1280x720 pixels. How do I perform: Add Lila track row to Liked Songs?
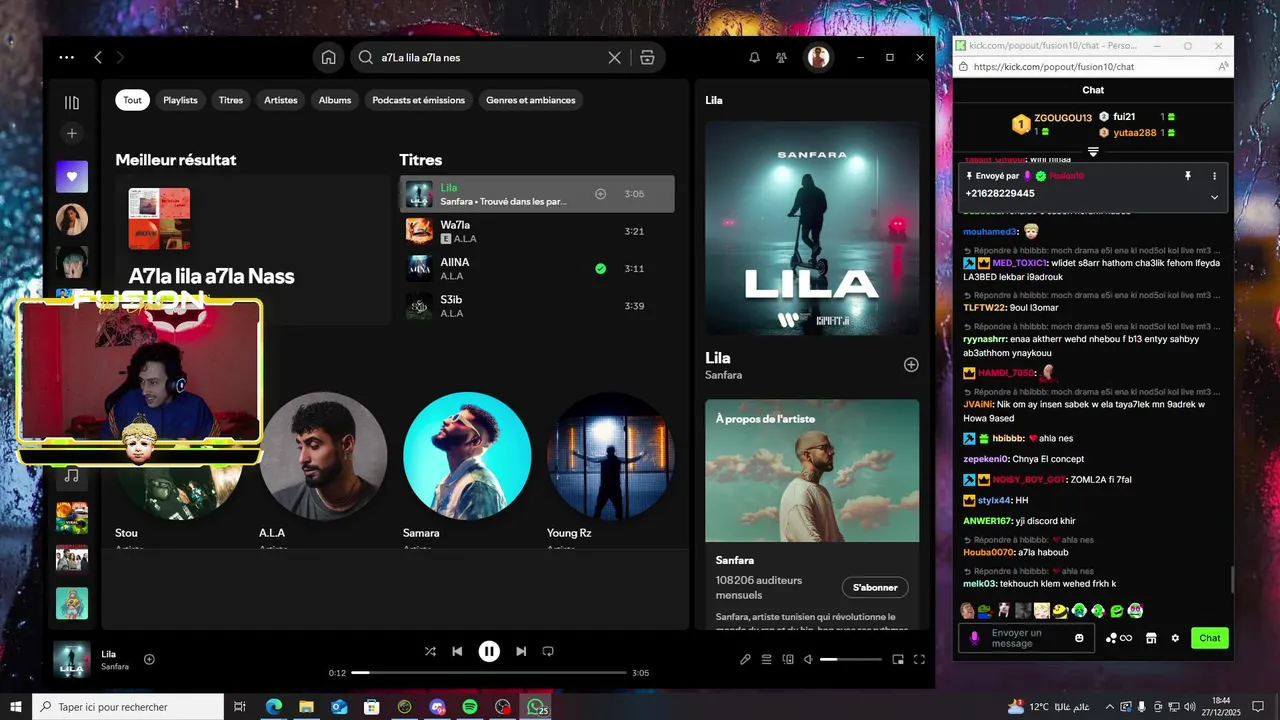(x=600, y=194)
